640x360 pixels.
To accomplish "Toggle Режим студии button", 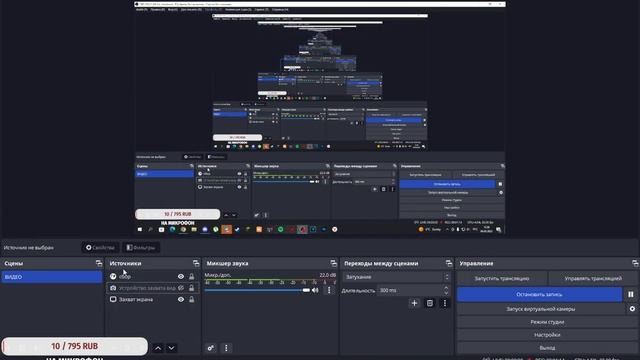I will [547, 322].
